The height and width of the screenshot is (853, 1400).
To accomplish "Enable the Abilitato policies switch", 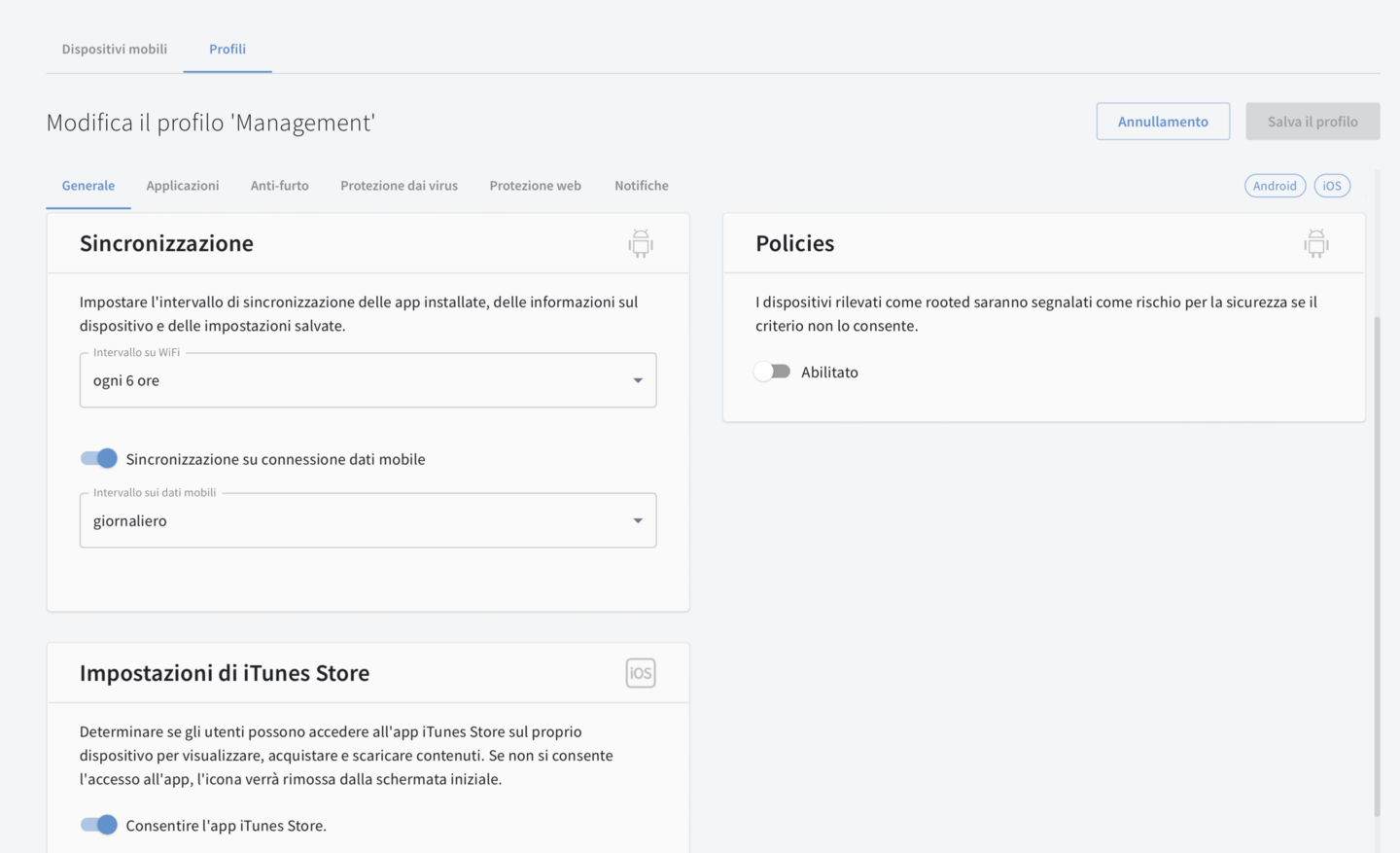I will [773, 372].
